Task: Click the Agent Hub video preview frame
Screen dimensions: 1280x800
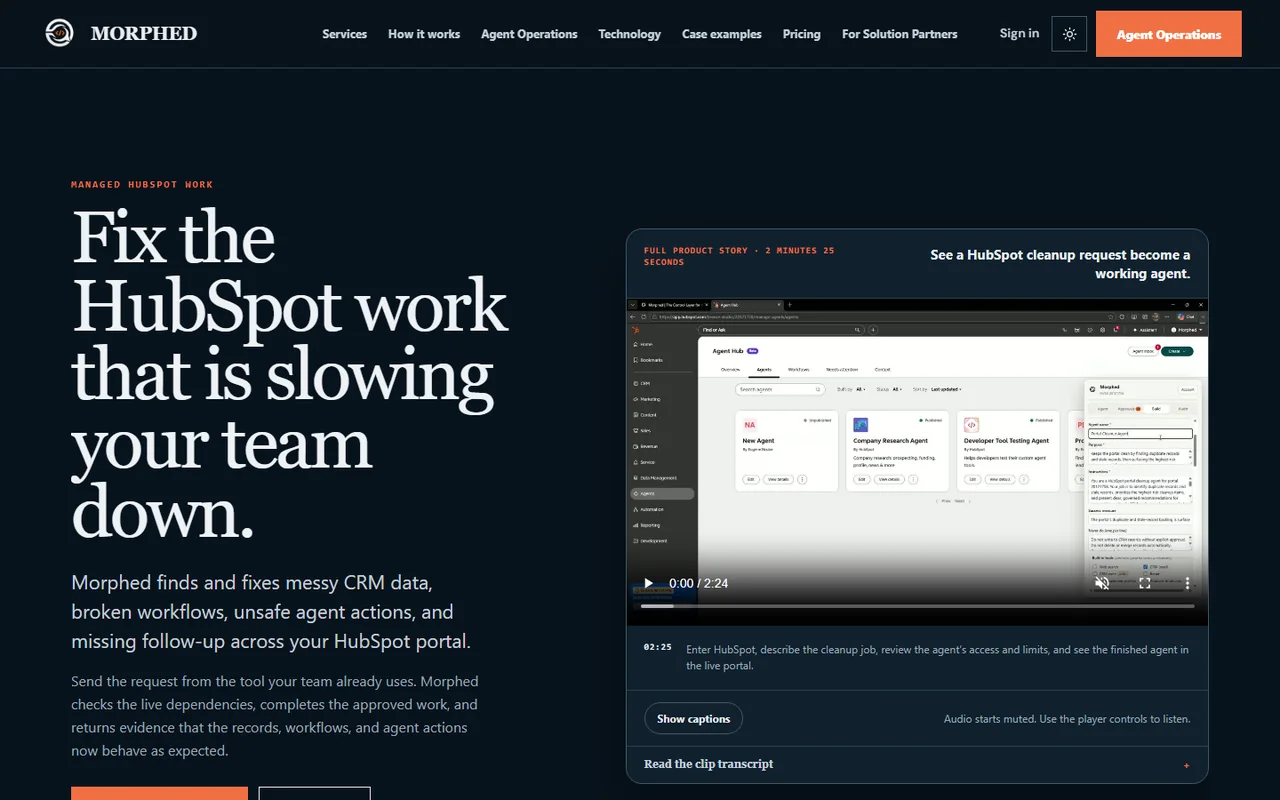Action: tap(917, 462)
